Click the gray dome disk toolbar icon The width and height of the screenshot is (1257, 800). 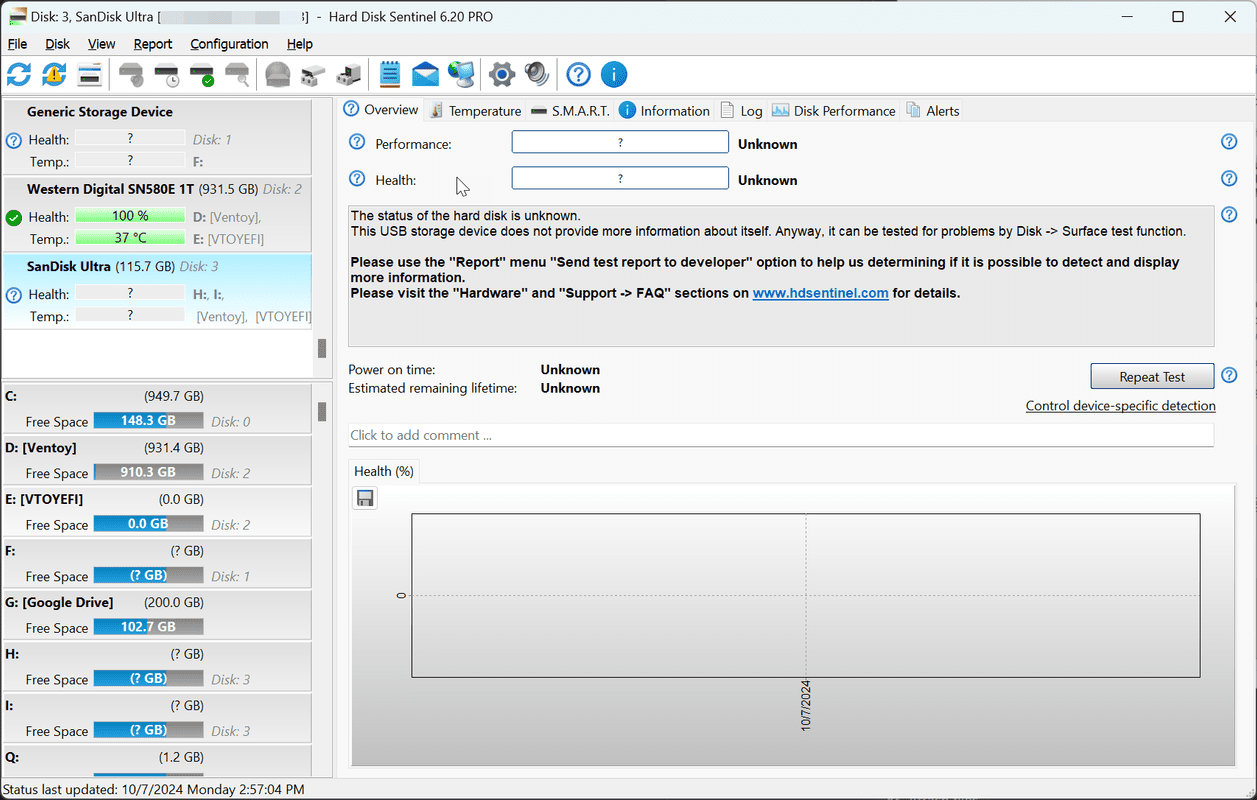(278, 74)
